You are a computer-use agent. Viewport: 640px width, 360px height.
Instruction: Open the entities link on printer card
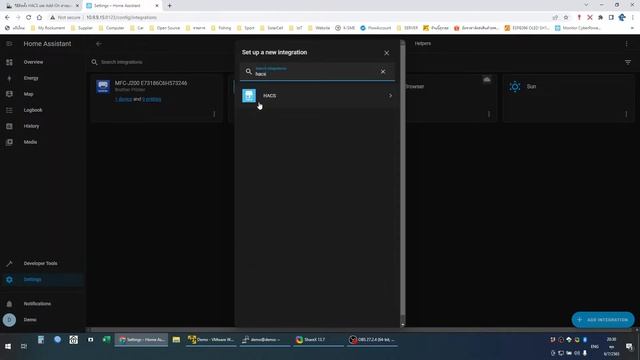151,99
